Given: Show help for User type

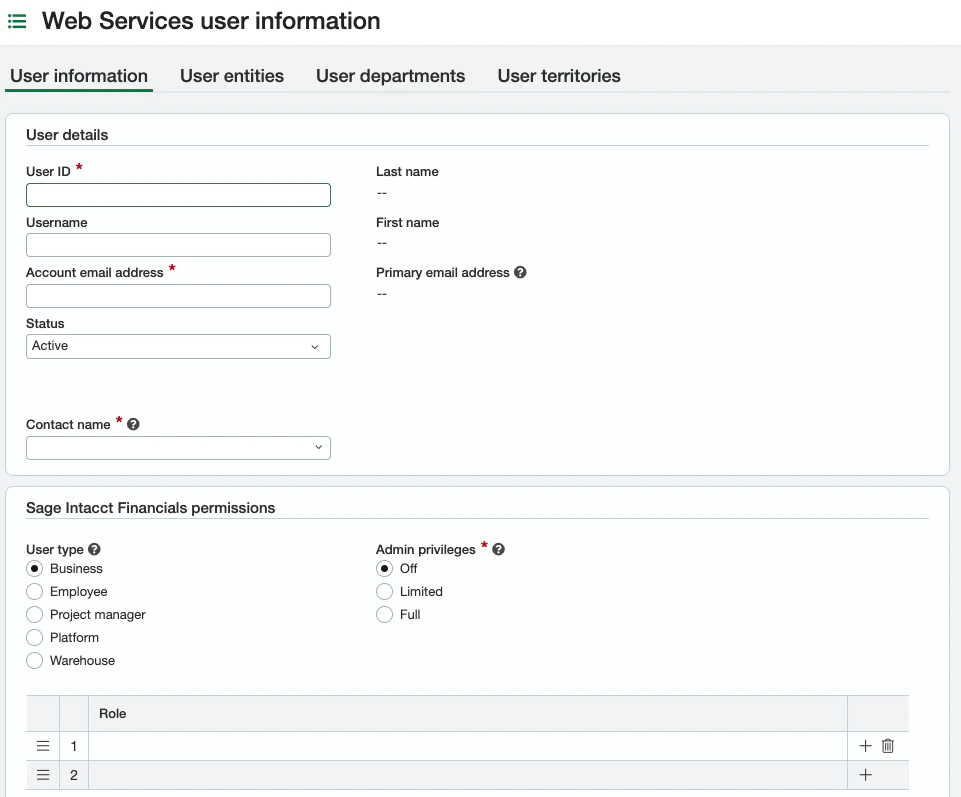Looking at the screenshot, I should (x=94, y=549).
